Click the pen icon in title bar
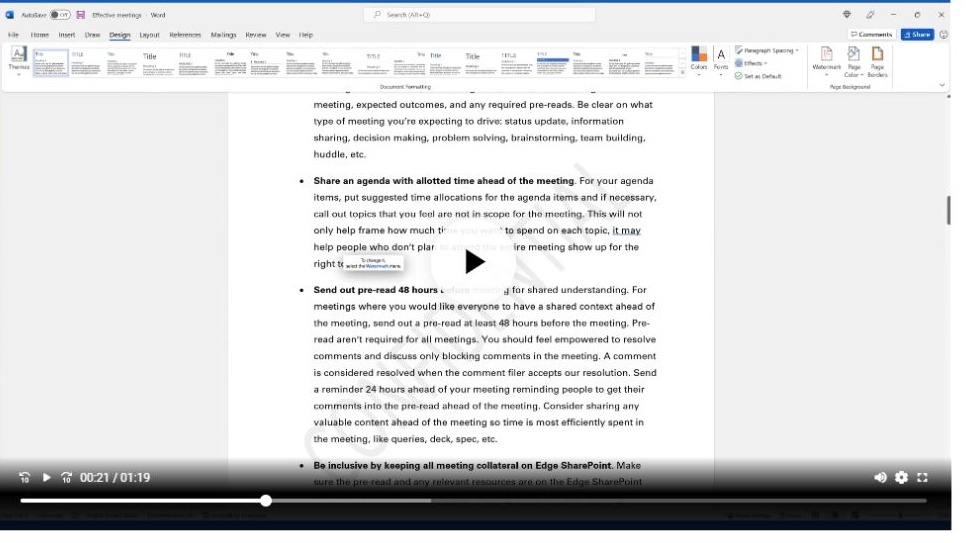Image resolution: width=966 pixels, height=543 pixels. [870, 15]
